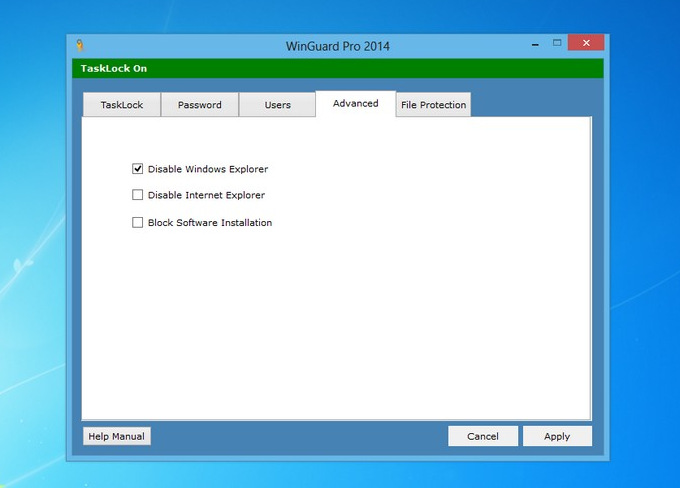Maximize the WinGuard Pro window
The image size is (680, 488).
coord(557,43)
